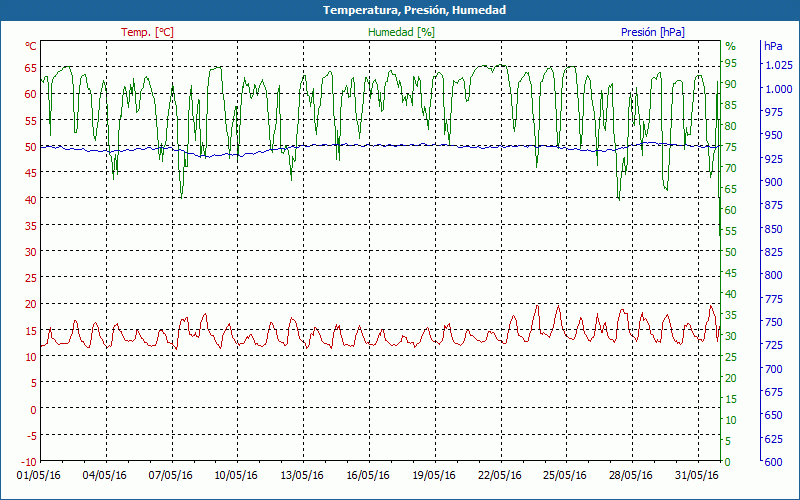Click the red temperature tick value -5
Viewport: 800px width, 500px height.
point(31,436)
